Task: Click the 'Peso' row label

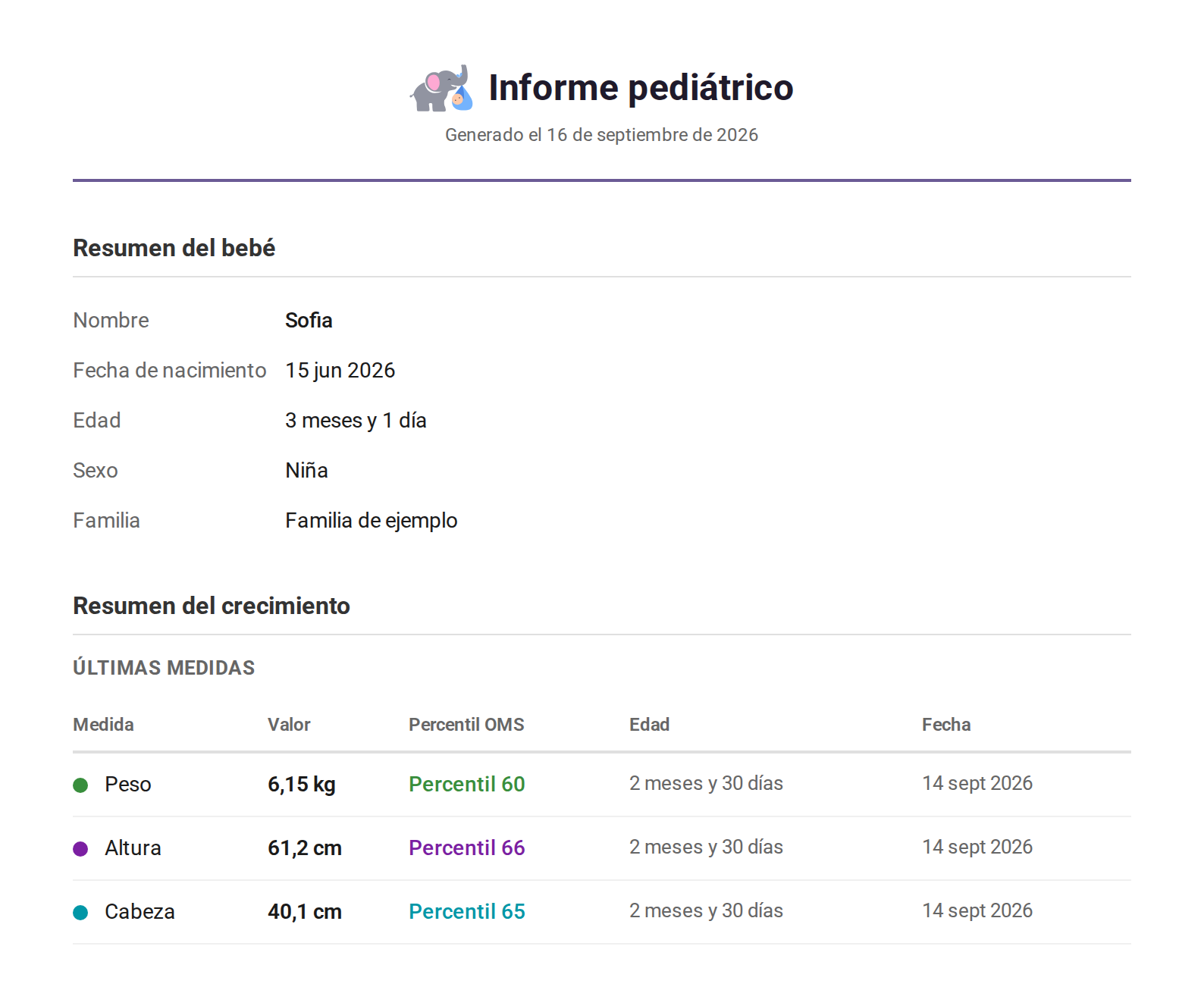Action: pos(128,784)
